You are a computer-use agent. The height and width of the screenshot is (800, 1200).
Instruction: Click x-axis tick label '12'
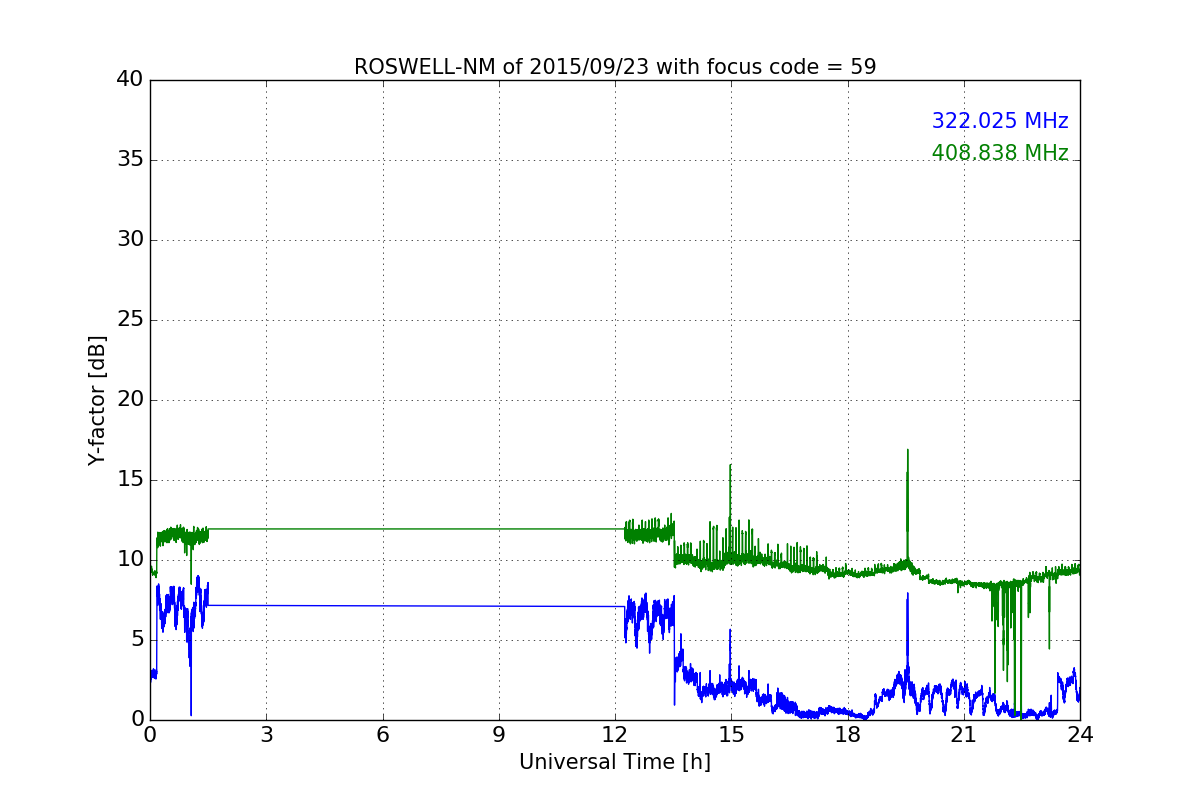click(x=615, y=735)
